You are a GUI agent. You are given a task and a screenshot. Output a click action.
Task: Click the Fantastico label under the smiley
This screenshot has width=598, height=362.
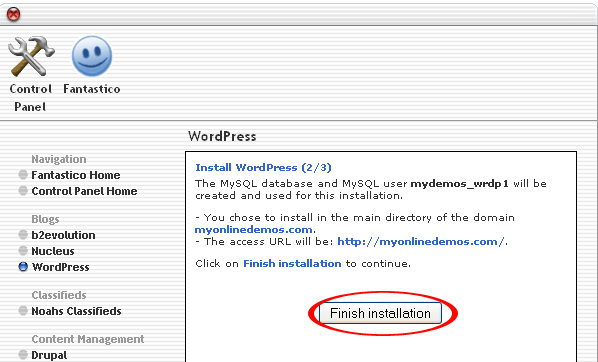point(92,89)
